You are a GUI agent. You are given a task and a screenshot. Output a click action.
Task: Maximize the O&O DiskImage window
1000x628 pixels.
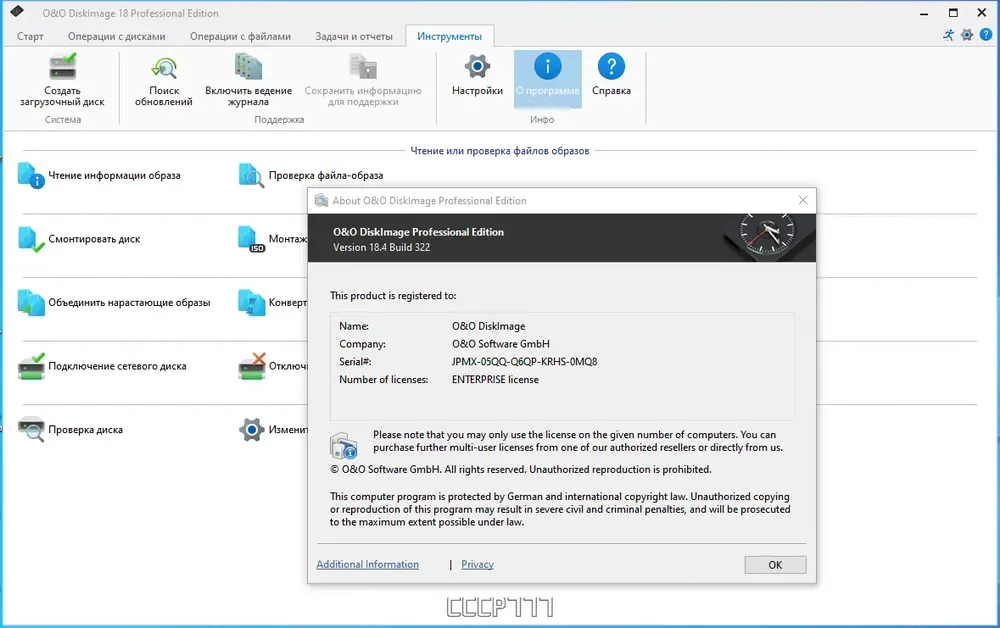coord(953,12)
